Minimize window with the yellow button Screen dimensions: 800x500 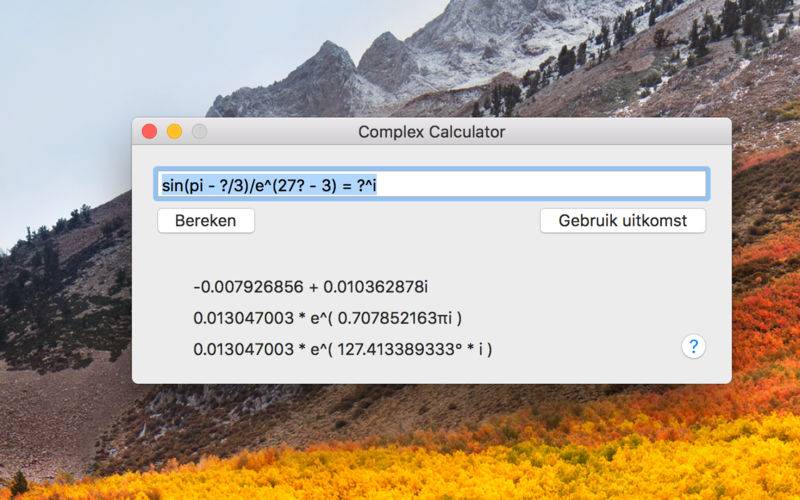pos(174,132)
